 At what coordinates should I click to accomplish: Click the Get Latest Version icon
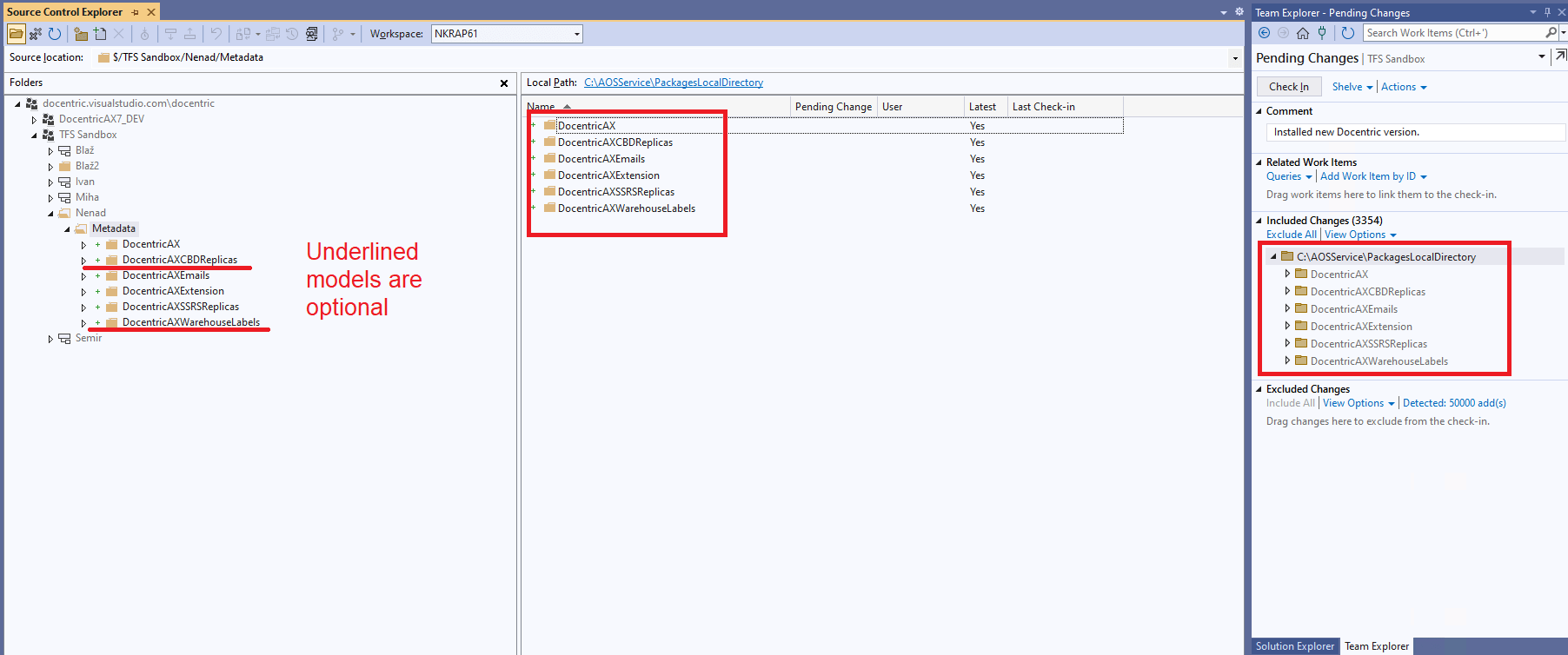[144, 34]
